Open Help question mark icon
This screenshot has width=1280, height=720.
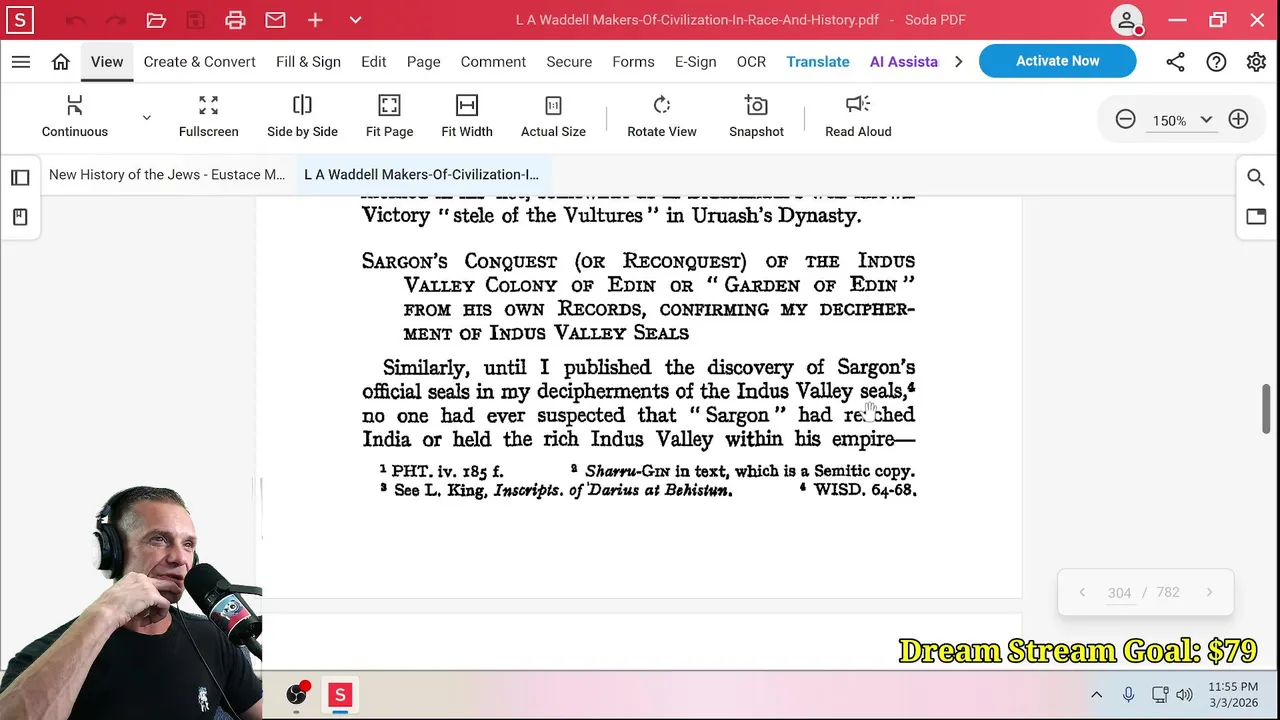[1216, 62]
